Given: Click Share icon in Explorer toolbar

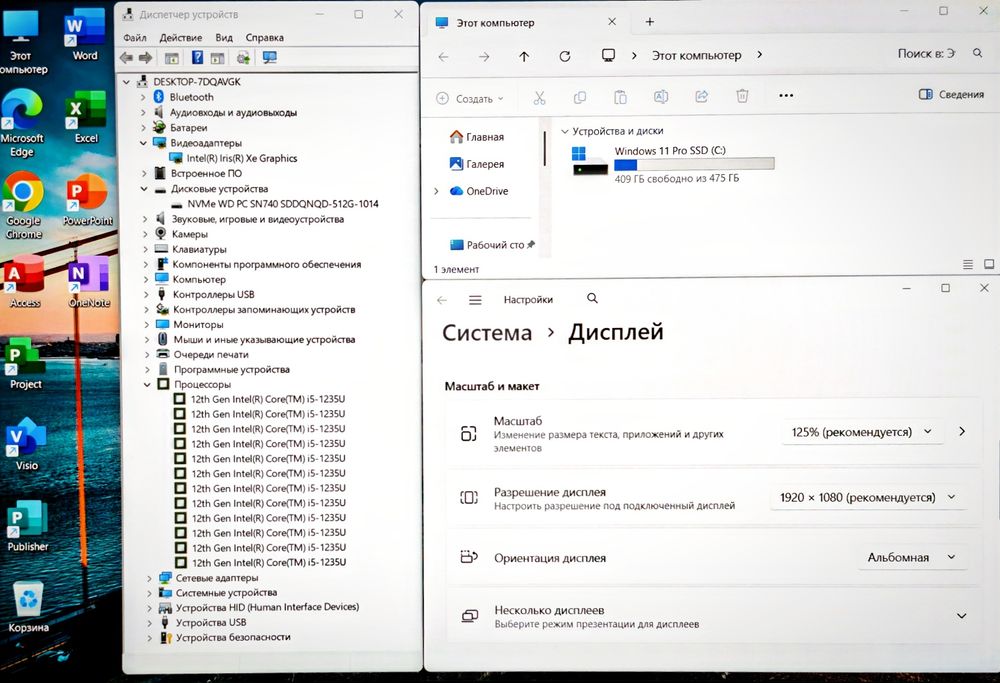Looking at the screenshot, I should pyautogui.click(x=702, y=96).
